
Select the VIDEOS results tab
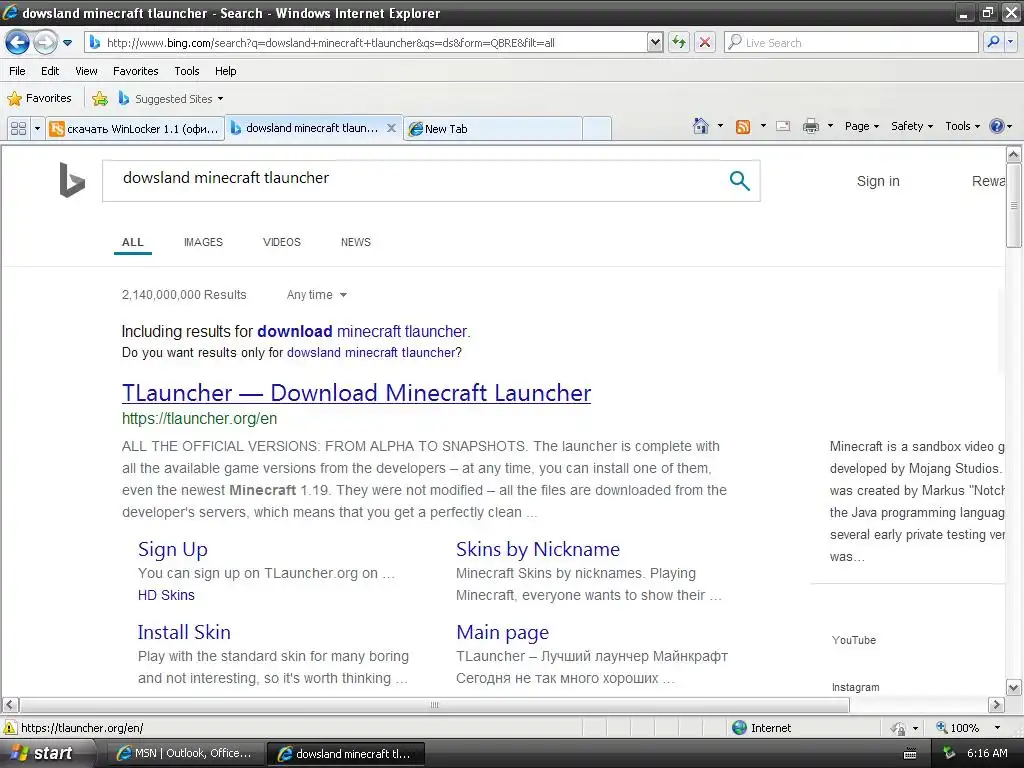tap(281, 242)
